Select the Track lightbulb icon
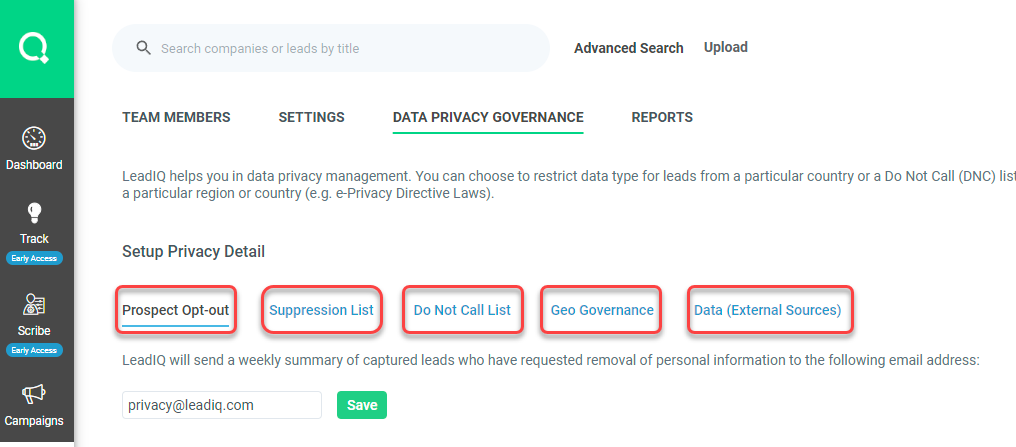The image size is (1016, 447). [34, 212]
